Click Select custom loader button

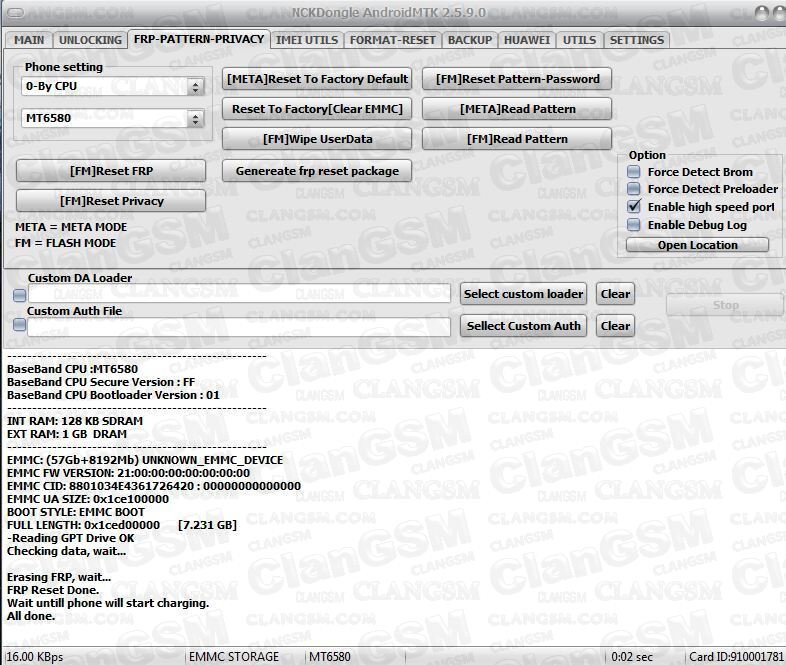click(524, 294)
